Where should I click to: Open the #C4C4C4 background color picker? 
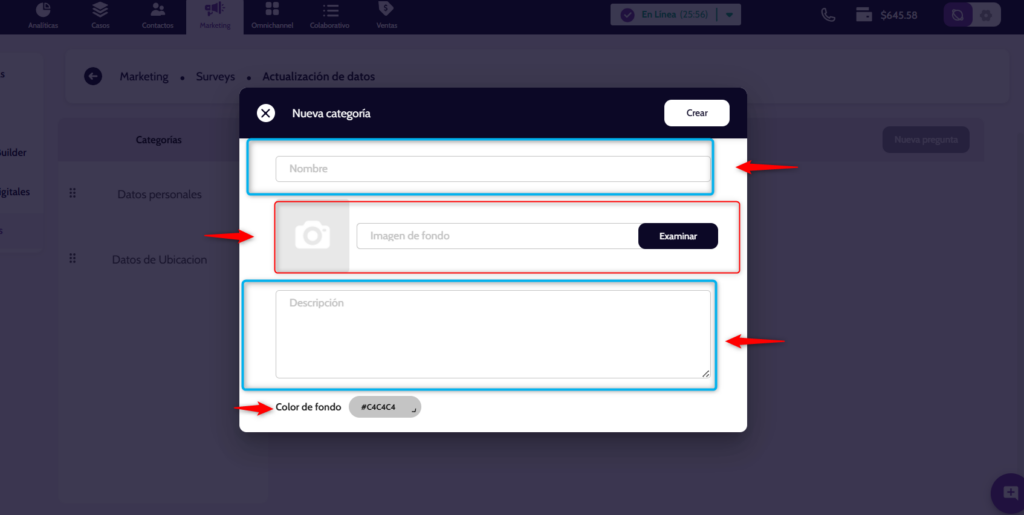(385, 407)
